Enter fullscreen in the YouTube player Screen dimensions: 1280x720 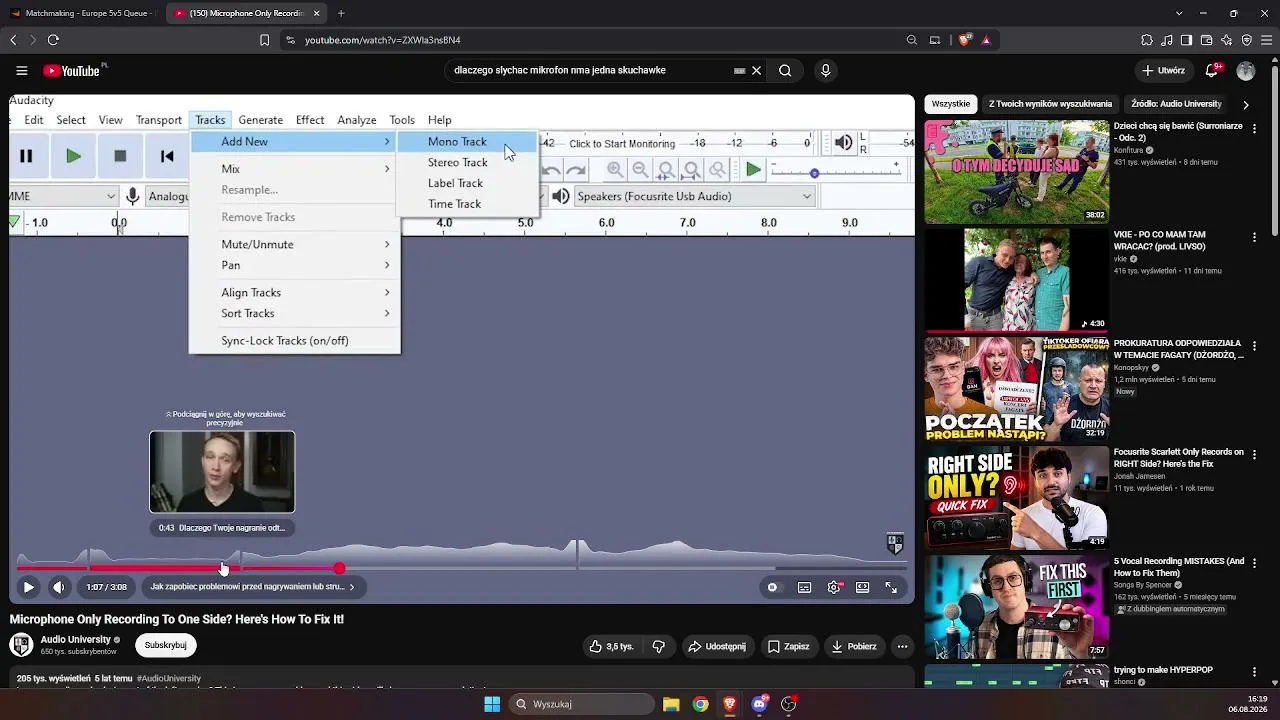pos(891,587)
